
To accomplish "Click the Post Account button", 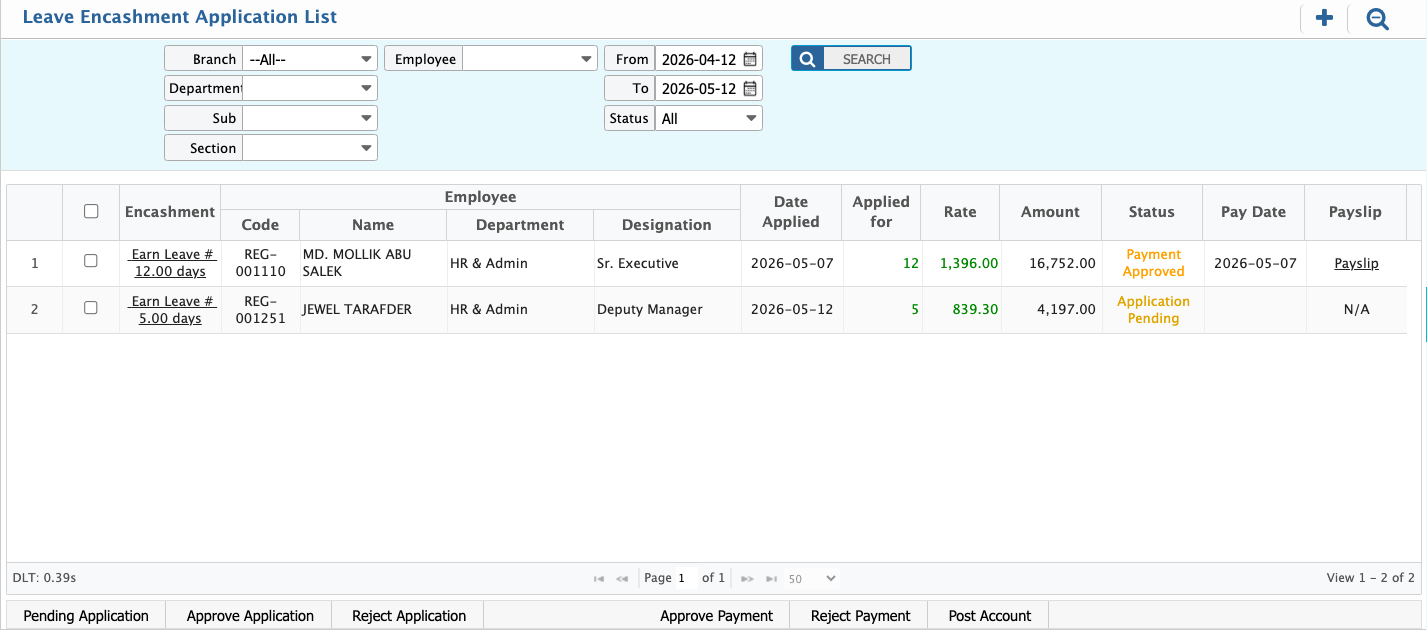I will [989, 616].
